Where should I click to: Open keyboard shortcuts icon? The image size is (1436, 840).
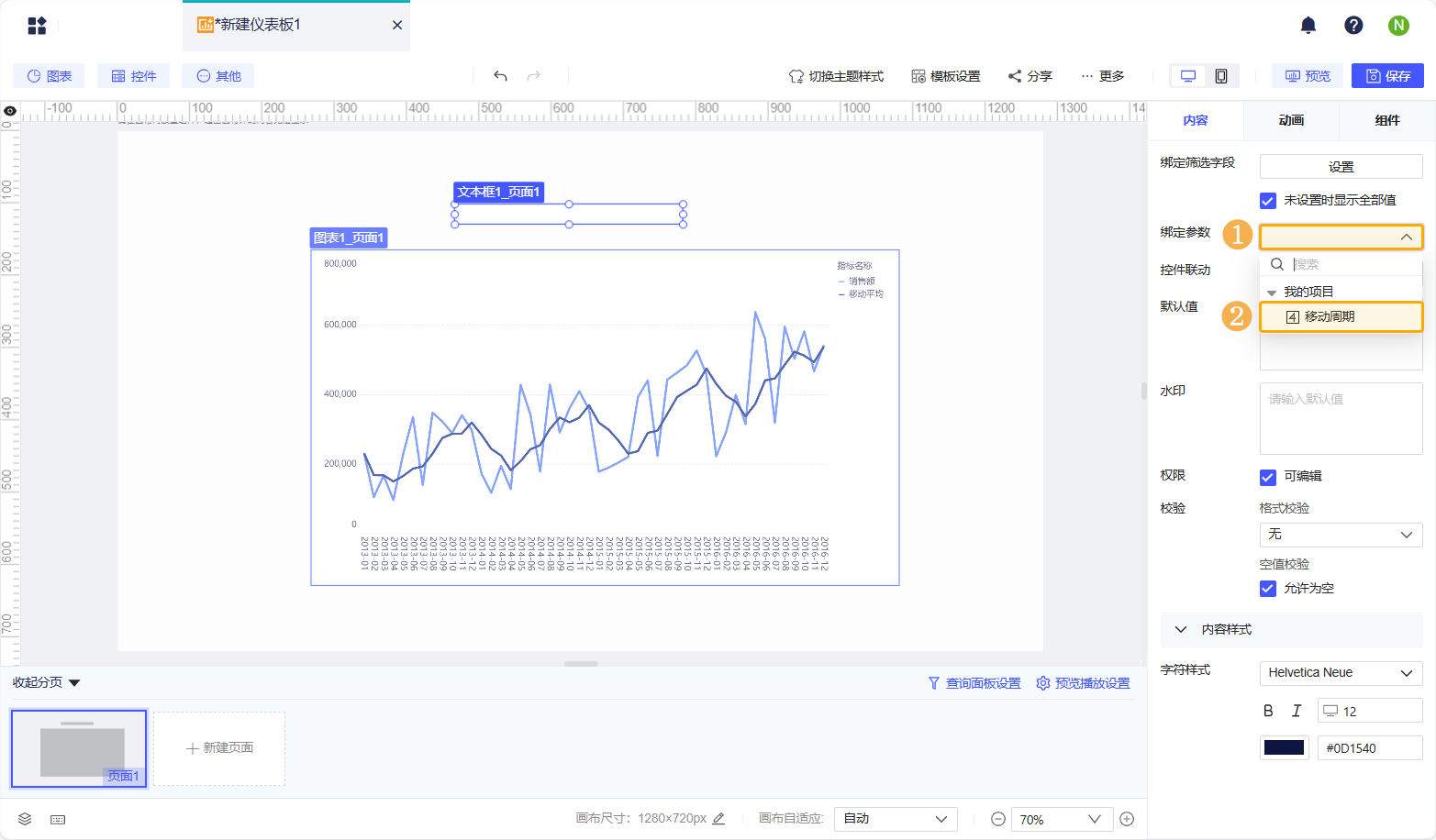pyautogui.click(x=58, y=819)
